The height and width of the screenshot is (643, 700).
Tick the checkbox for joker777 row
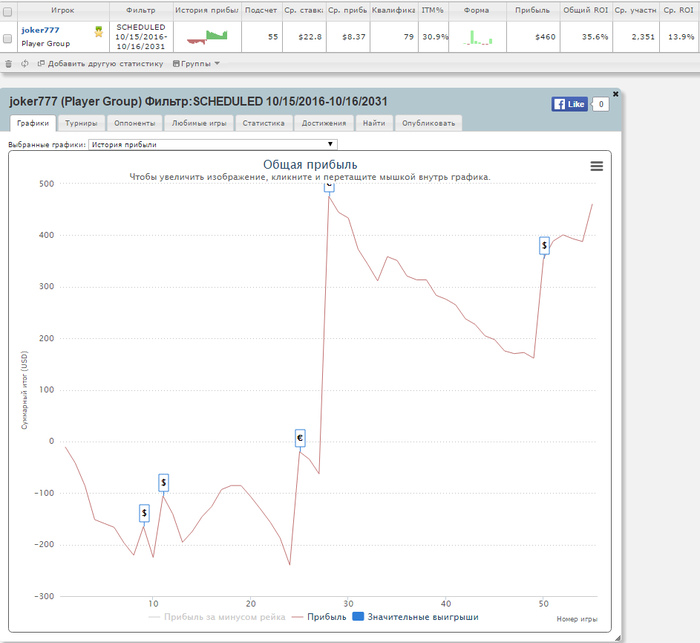tap(8, 39)
